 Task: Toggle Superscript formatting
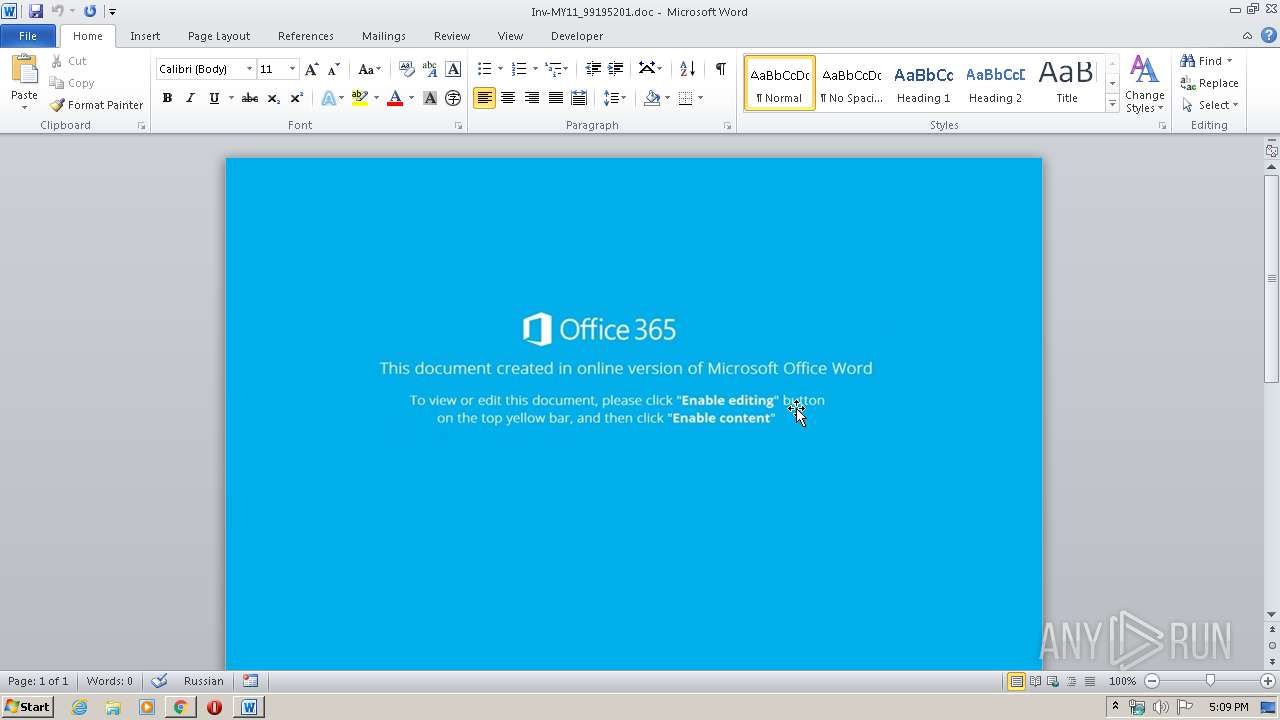(296, 98)
